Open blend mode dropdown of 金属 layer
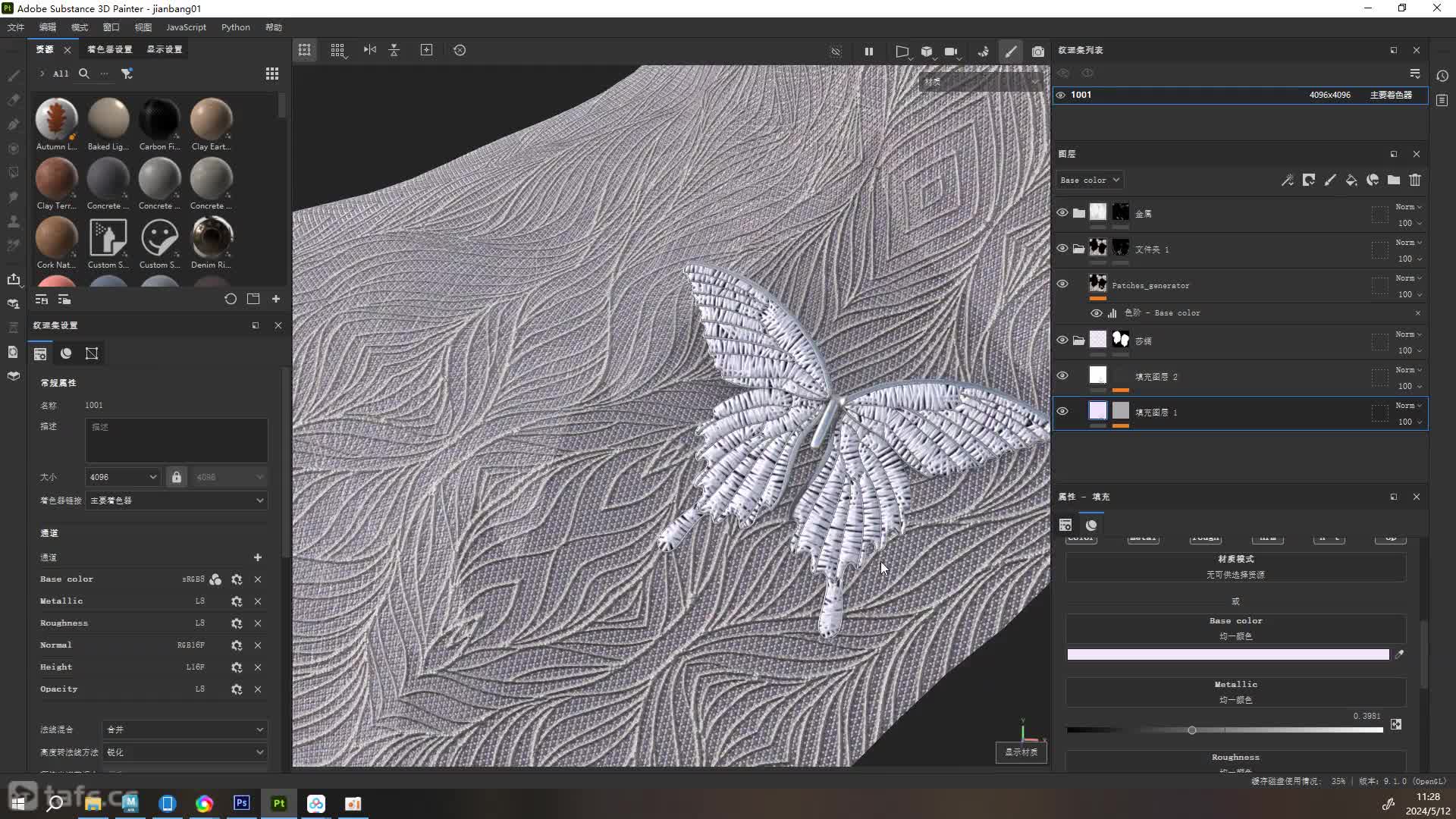 (1408, 207)
